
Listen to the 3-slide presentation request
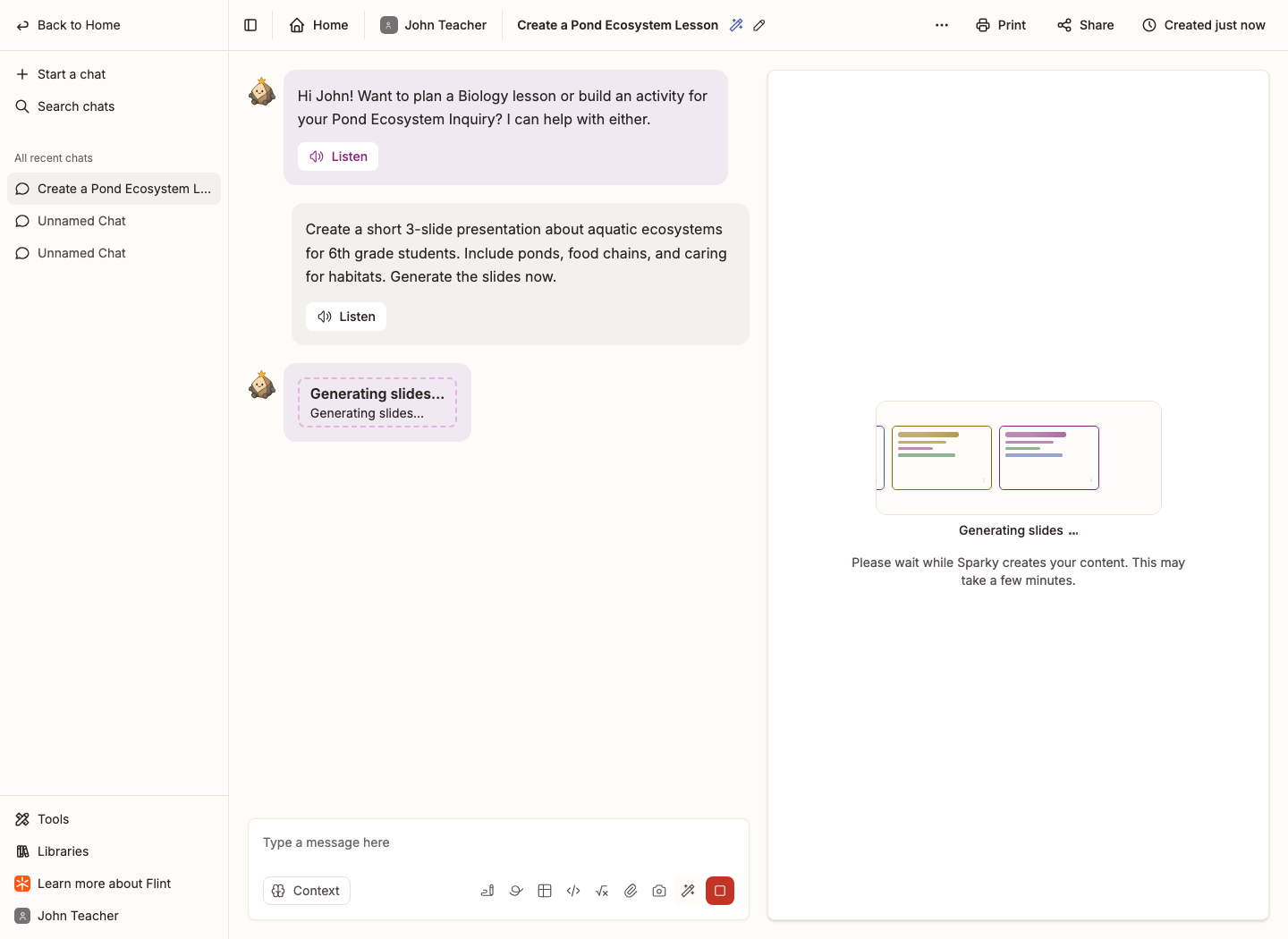(x=346, y=317)
